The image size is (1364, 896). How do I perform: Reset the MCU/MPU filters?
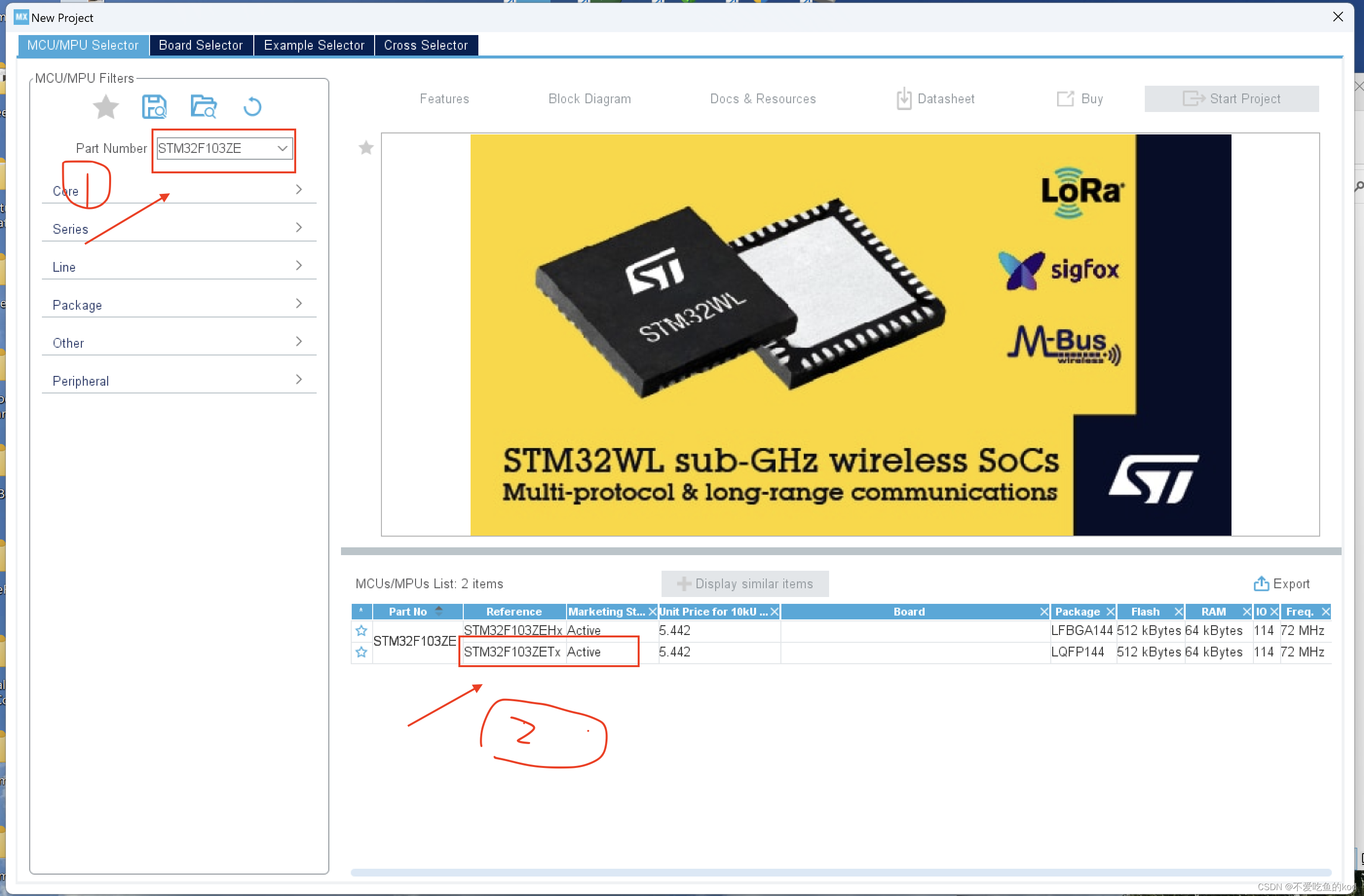[252, 107]
